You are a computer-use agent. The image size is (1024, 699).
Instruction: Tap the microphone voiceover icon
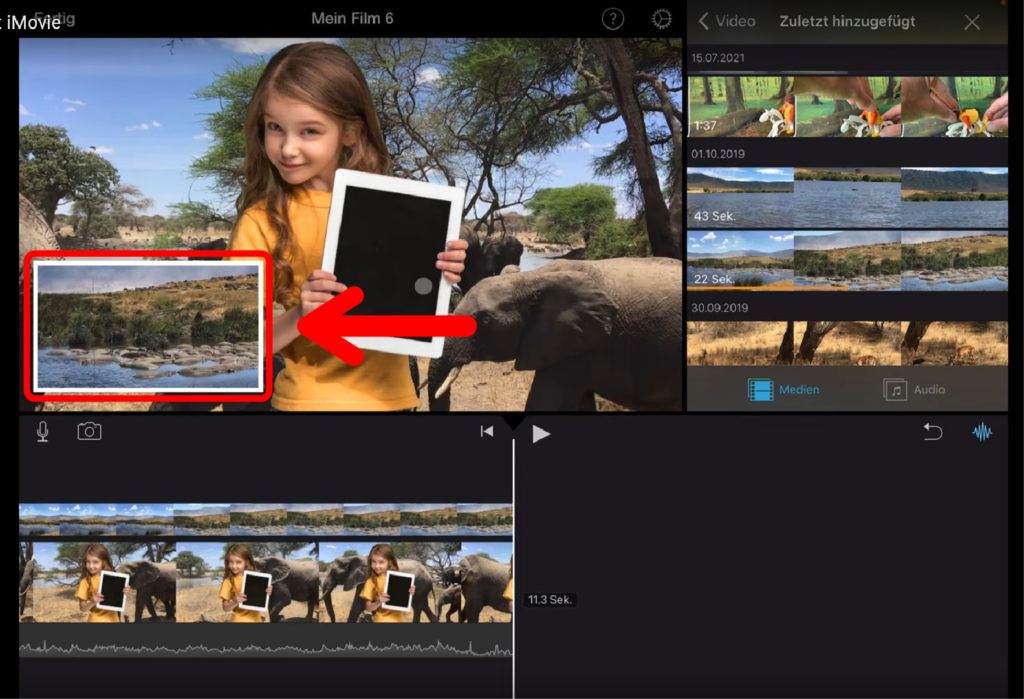pyautogui.click(x=42, y=432)
